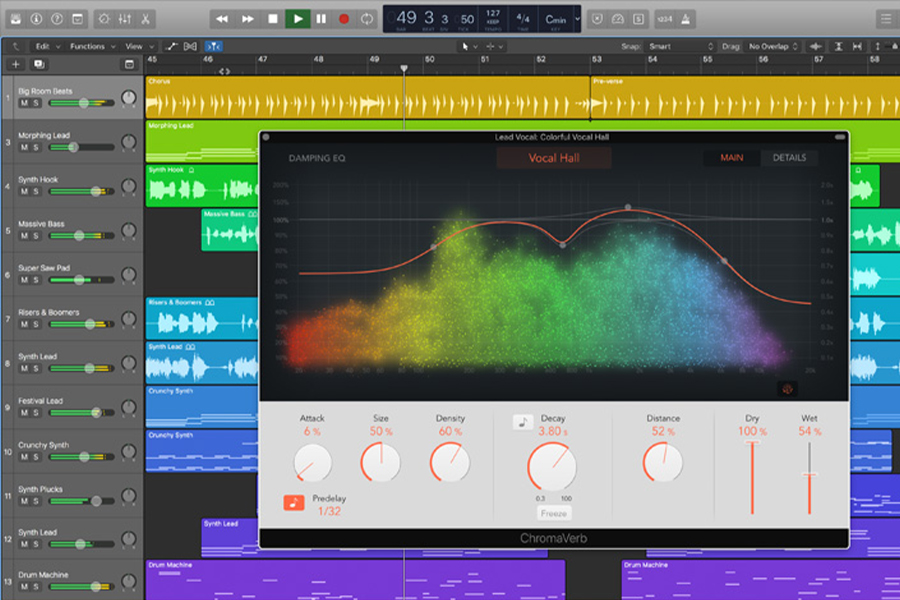900x600 pixels.
Task: Open the Smart Controls dial icon
Action: [x=104, y=19]
